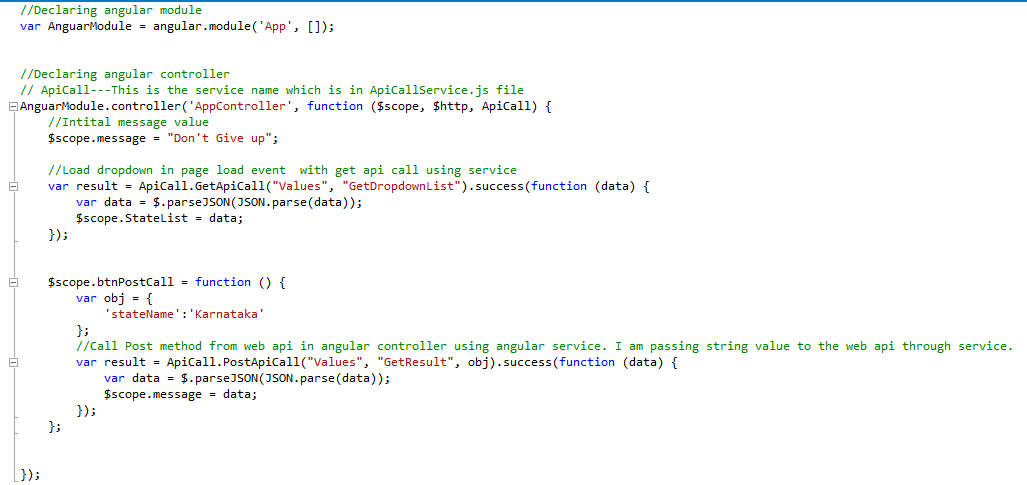The image size is (1027, 485).
Task: Click the 'stateName' key string
Action: (143, 315)
